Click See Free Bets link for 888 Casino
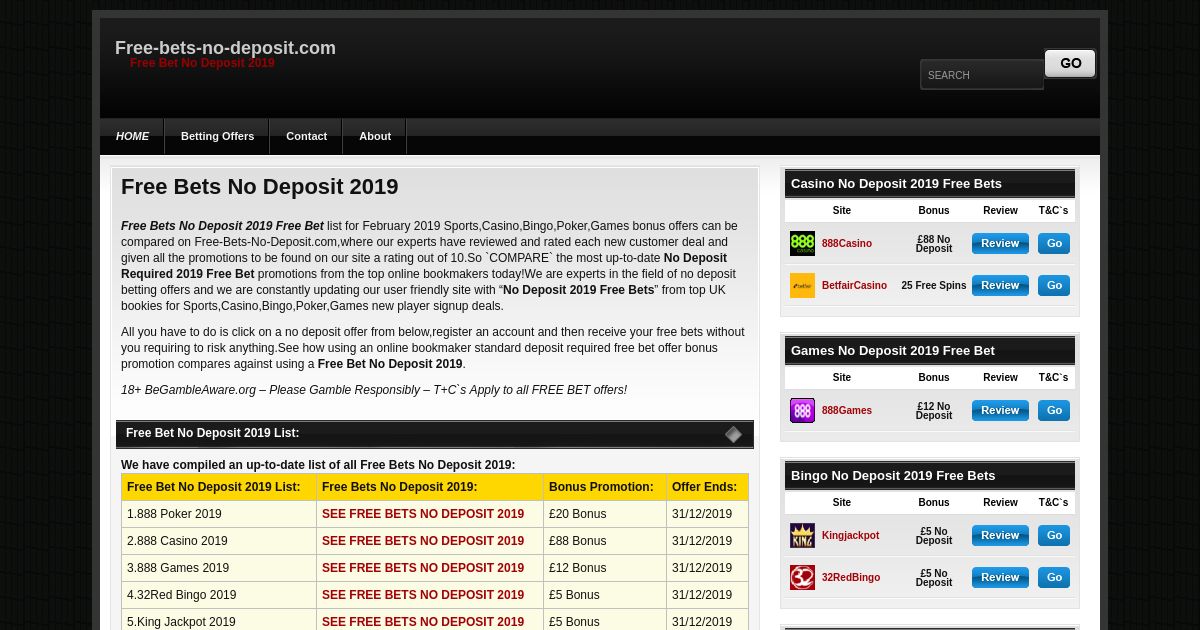This screenshot has width=1200, height=630. pyautogui.click(x=423, y=541)
